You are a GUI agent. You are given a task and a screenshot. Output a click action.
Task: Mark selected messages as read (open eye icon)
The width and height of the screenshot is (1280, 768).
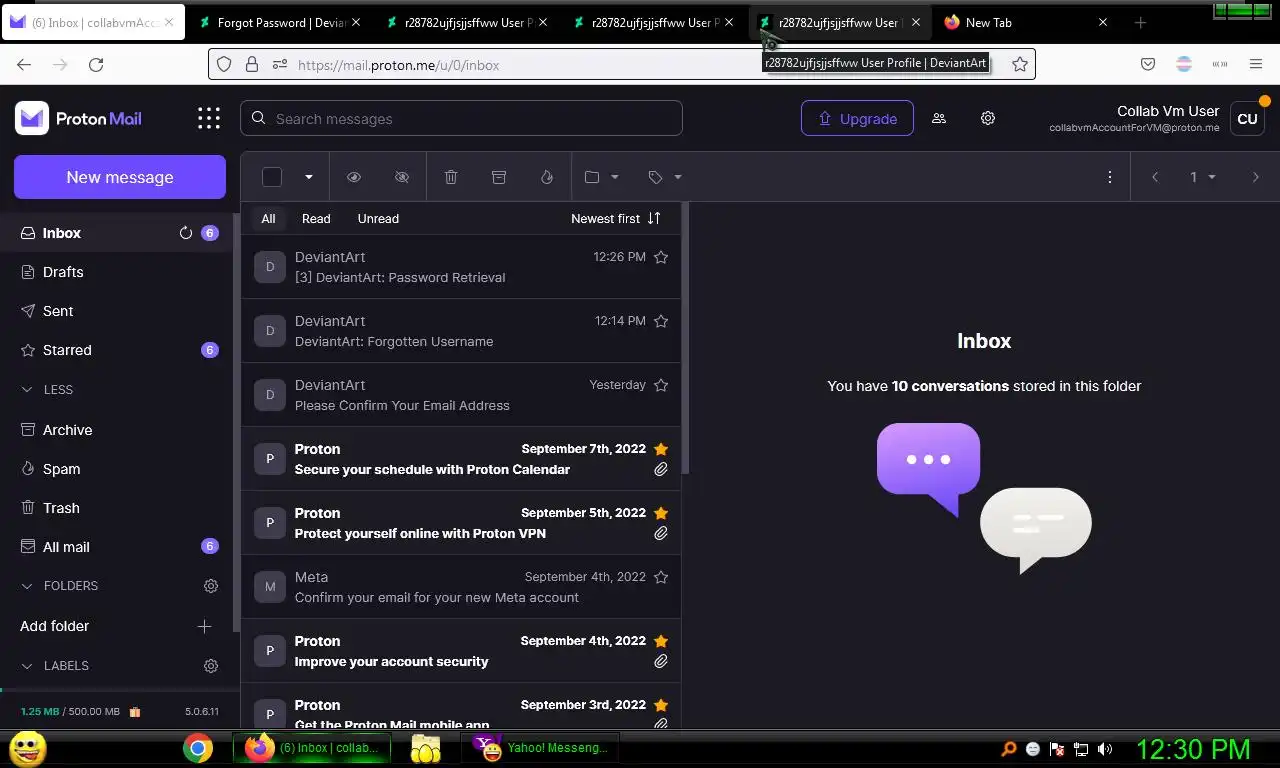click(x=354, y=177)
